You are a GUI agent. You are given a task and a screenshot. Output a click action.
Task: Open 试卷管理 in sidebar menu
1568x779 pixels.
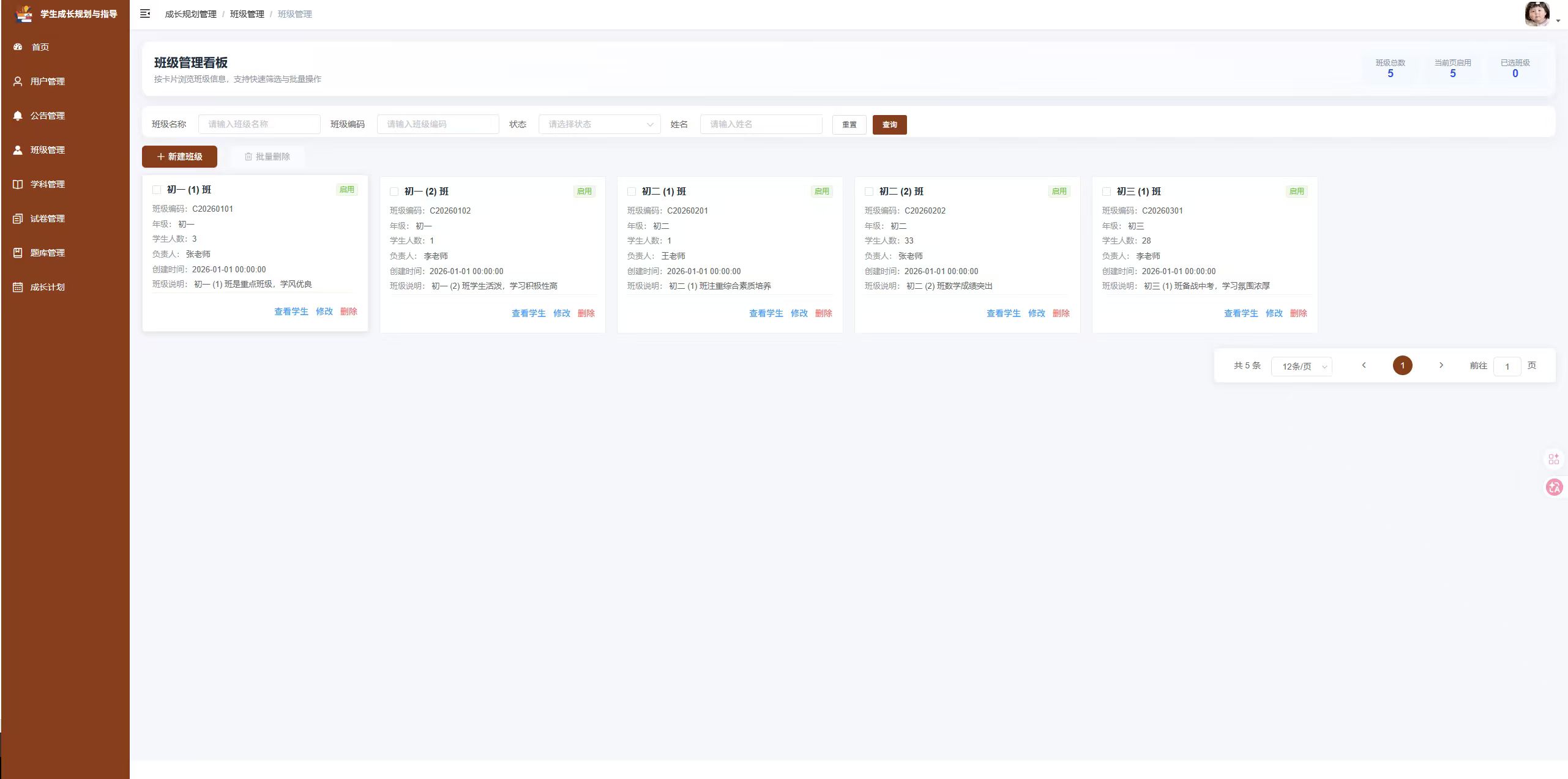65,218
